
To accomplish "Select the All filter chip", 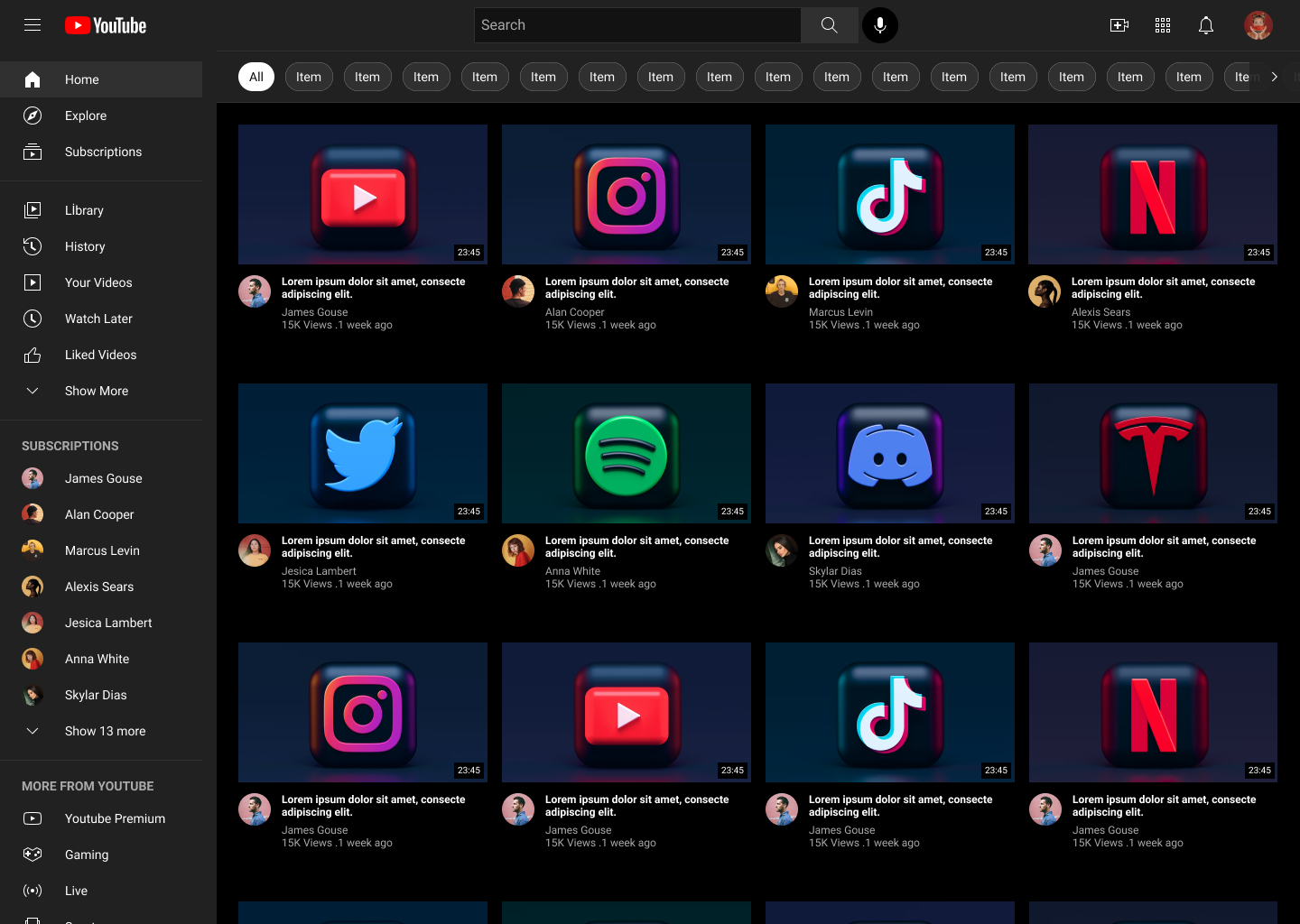I will point(256,77).
